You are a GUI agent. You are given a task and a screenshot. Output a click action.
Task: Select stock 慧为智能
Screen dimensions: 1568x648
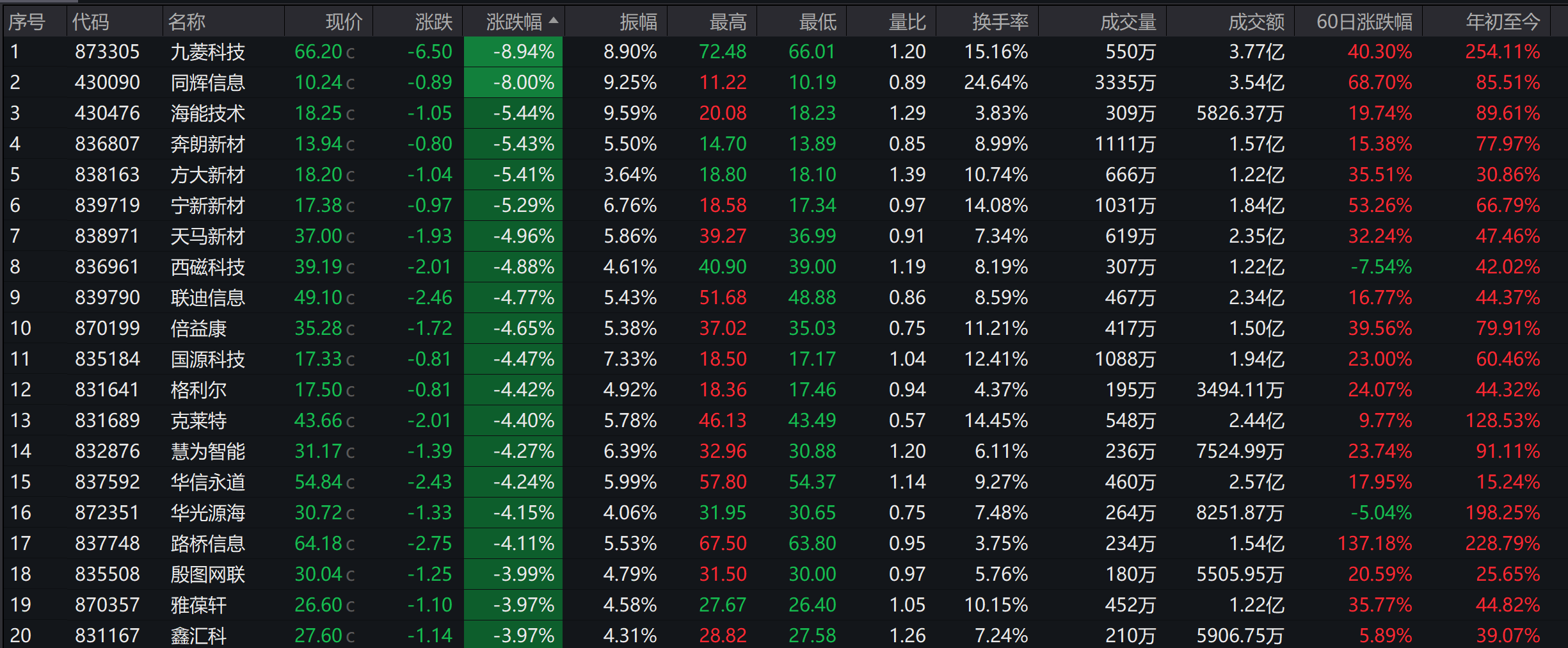tap(208, 451)
